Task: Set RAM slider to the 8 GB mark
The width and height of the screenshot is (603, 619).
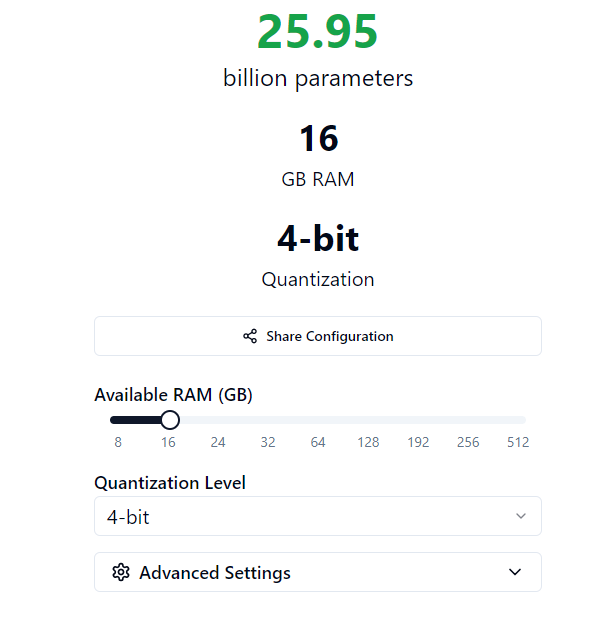Action: 118,420
